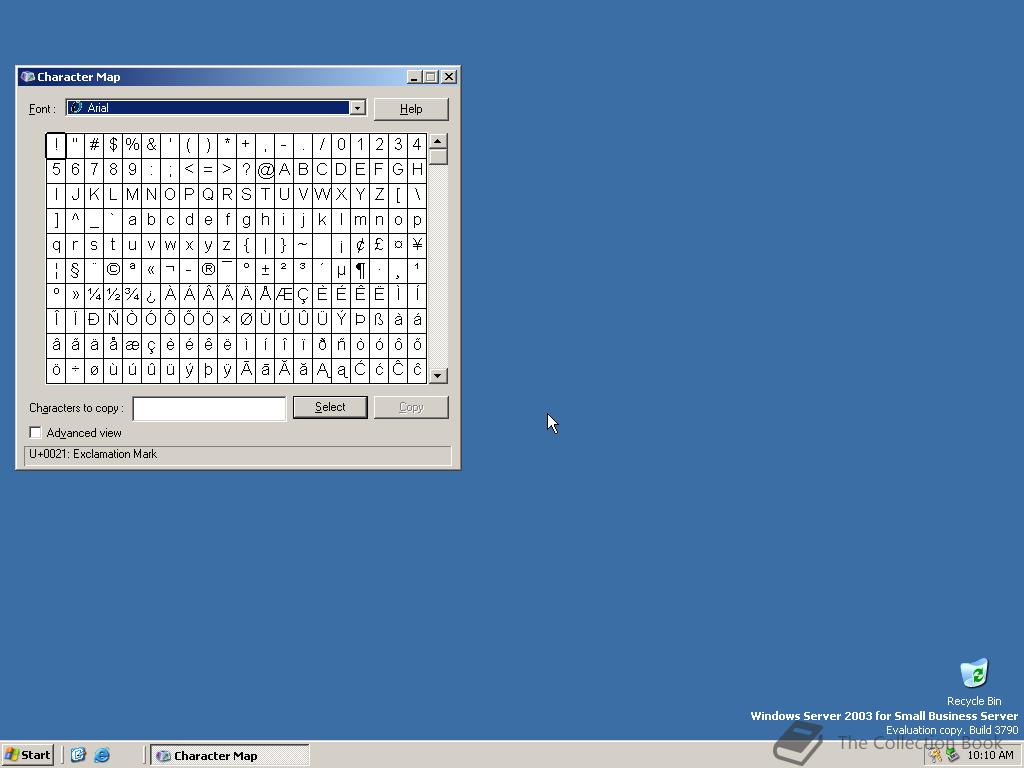Select the » right guillemet cell
Viewport: 1024px width, 768px height.
click(75, 295)
